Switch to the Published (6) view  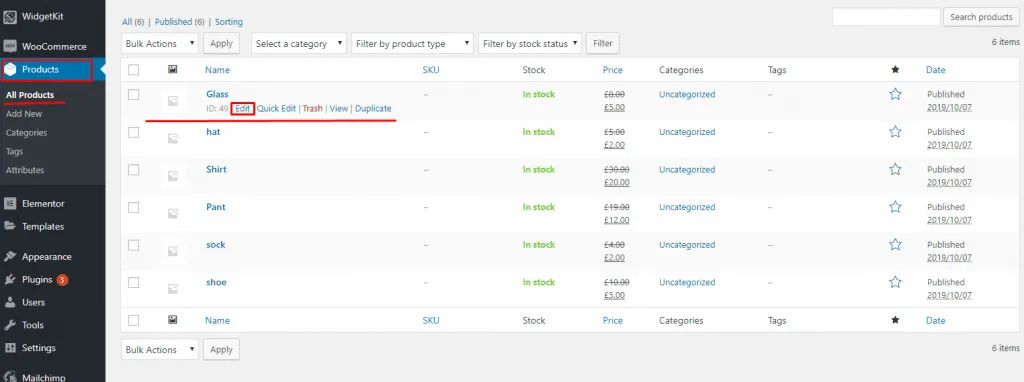point(180,22)
